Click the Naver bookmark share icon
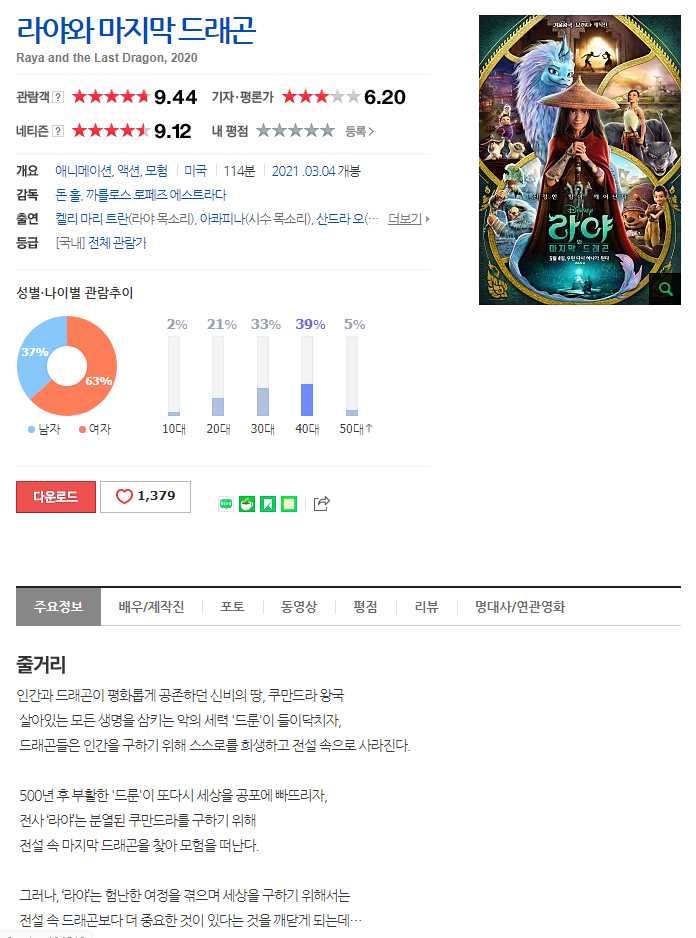Image resolution: width=696 pixels, height=938 pixels. pos(268,504)
